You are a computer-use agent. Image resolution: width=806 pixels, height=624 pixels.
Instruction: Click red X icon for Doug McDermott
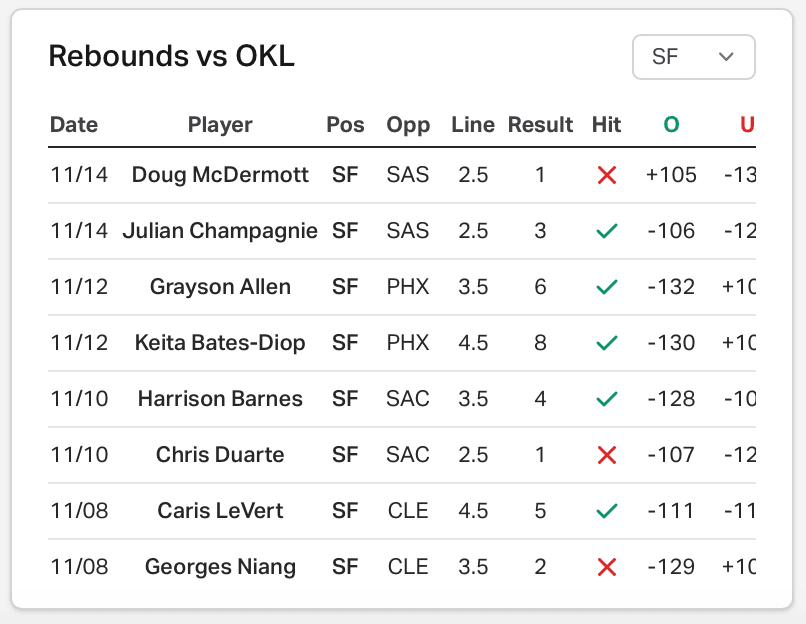click(x=607, y=175)
